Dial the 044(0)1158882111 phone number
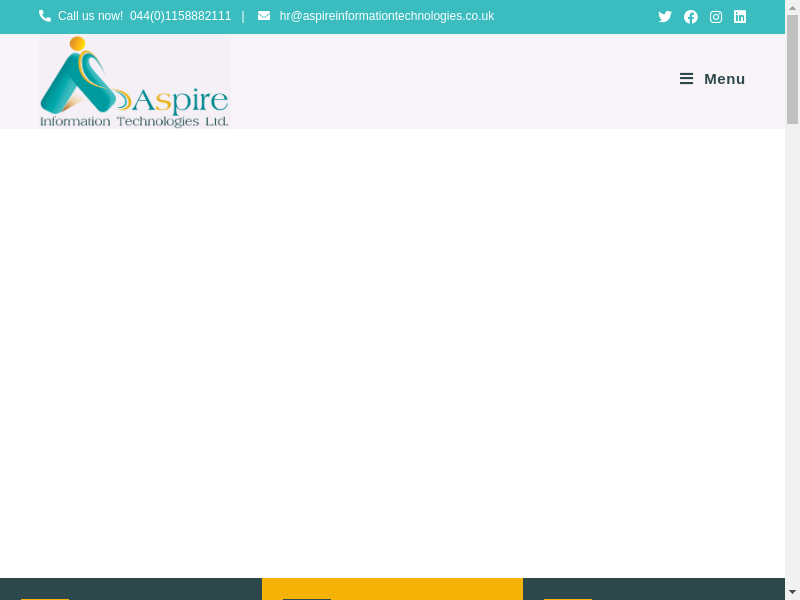 pos(180,16)
